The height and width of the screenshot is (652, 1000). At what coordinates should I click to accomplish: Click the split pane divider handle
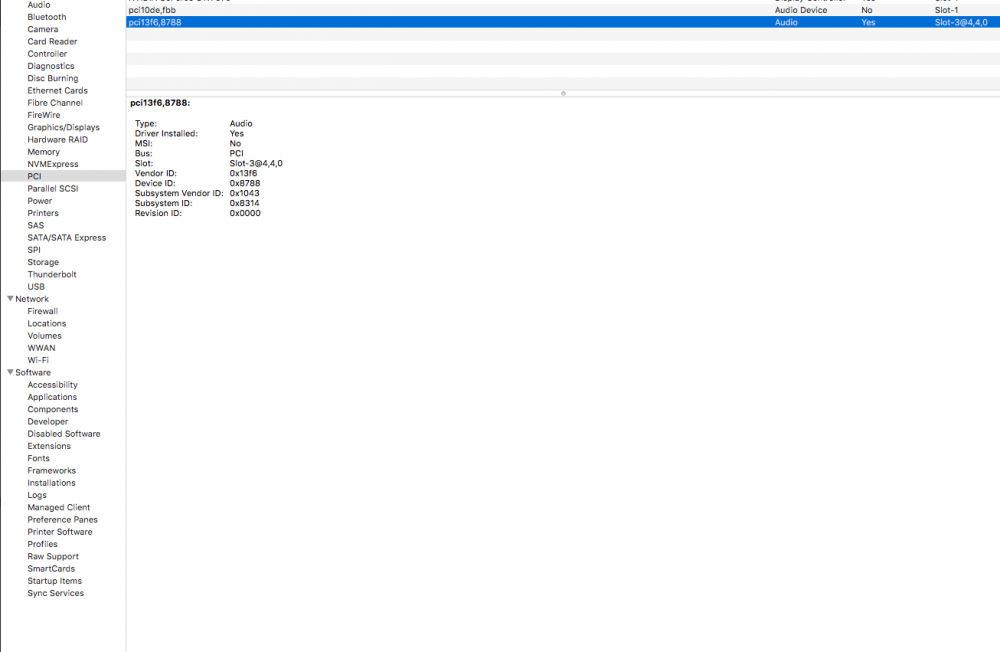coord(563,93)
